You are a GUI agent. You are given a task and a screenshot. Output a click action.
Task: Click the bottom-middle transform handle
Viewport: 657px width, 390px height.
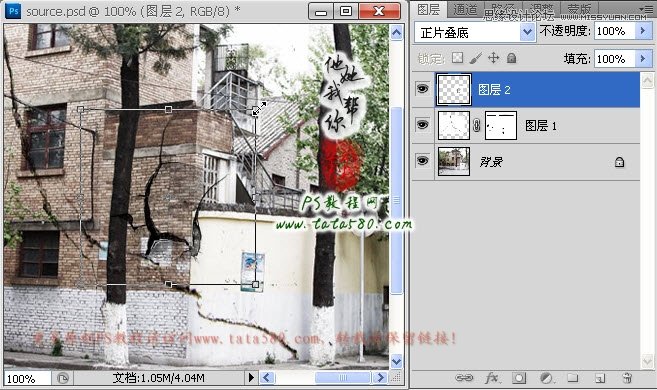pos(168,284)
